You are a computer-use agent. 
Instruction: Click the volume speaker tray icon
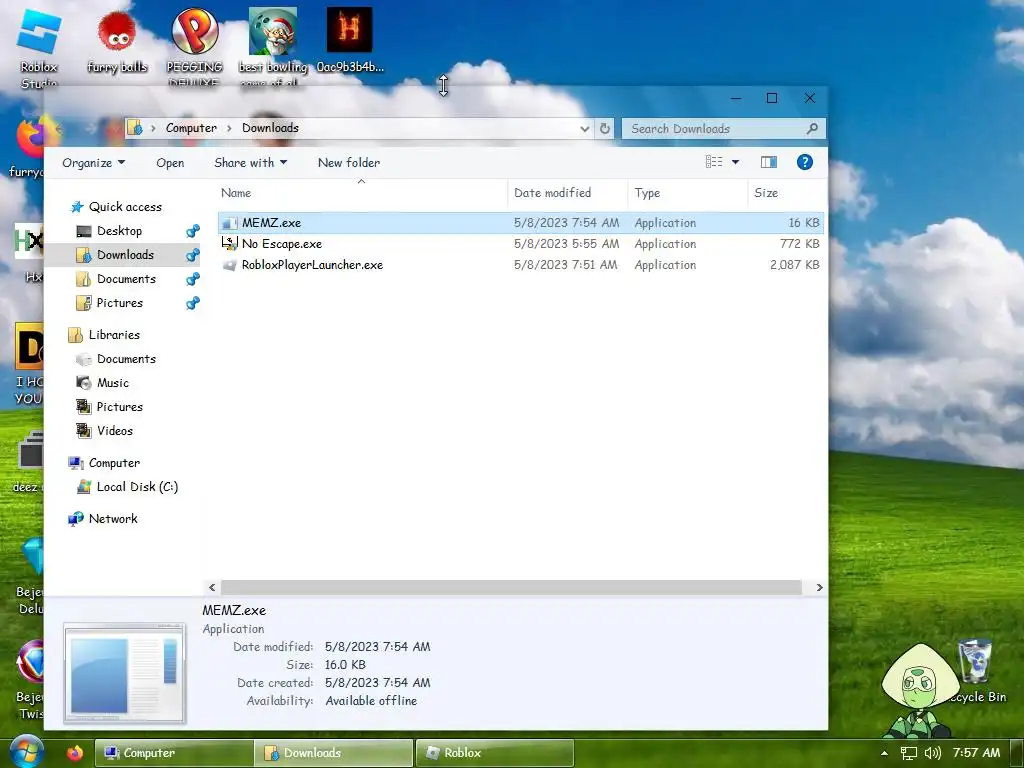pos(933,753)
